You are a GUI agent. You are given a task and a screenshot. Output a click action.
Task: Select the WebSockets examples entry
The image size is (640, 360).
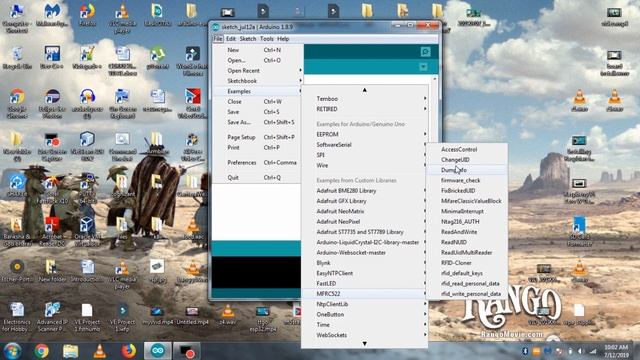[364, 335]
